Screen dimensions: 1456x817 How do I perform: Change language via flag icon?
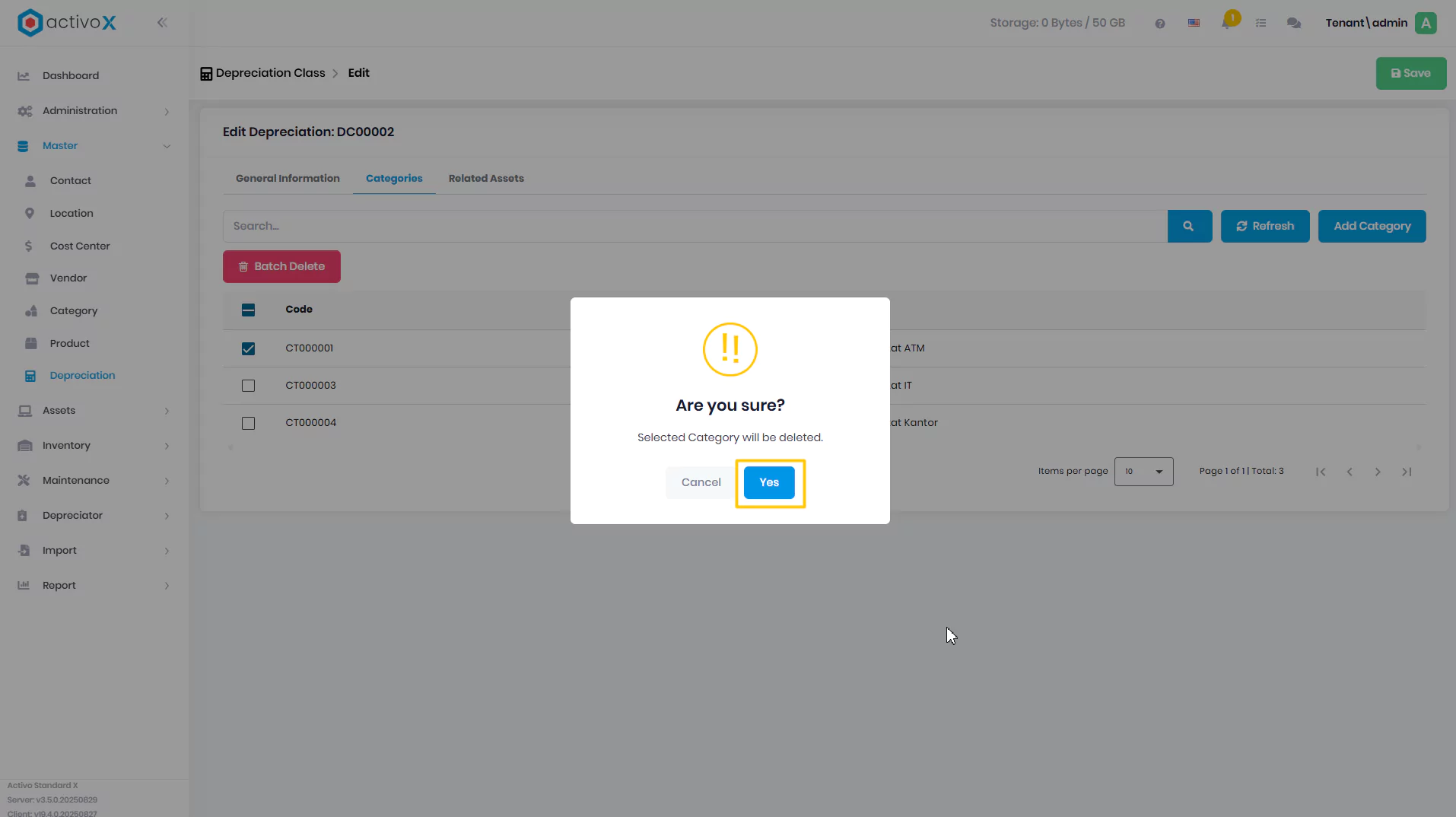pos(1194,24)
